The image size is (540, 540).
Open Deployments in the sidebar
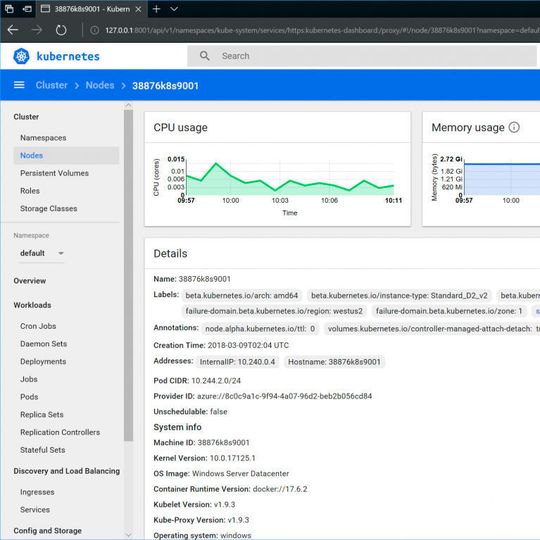43,361
